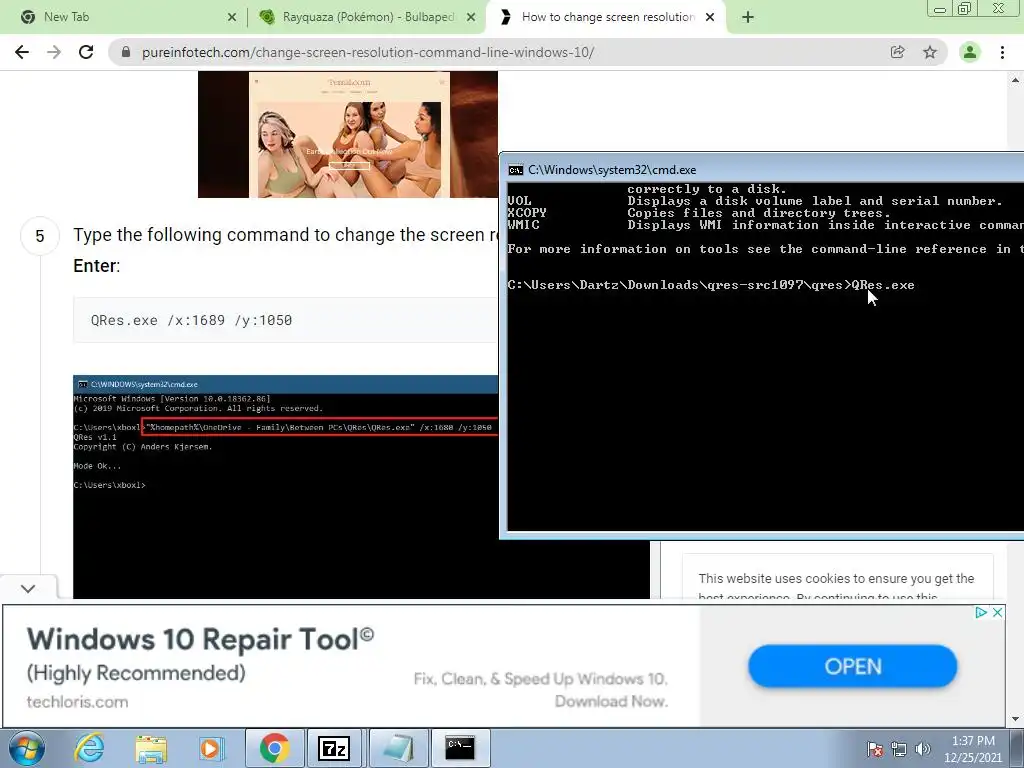This screenshot has height=768, width=1024.
Task: Click QRes.exe text in cmd prompt
Action: pyautogui.click(x=883, y=285)
